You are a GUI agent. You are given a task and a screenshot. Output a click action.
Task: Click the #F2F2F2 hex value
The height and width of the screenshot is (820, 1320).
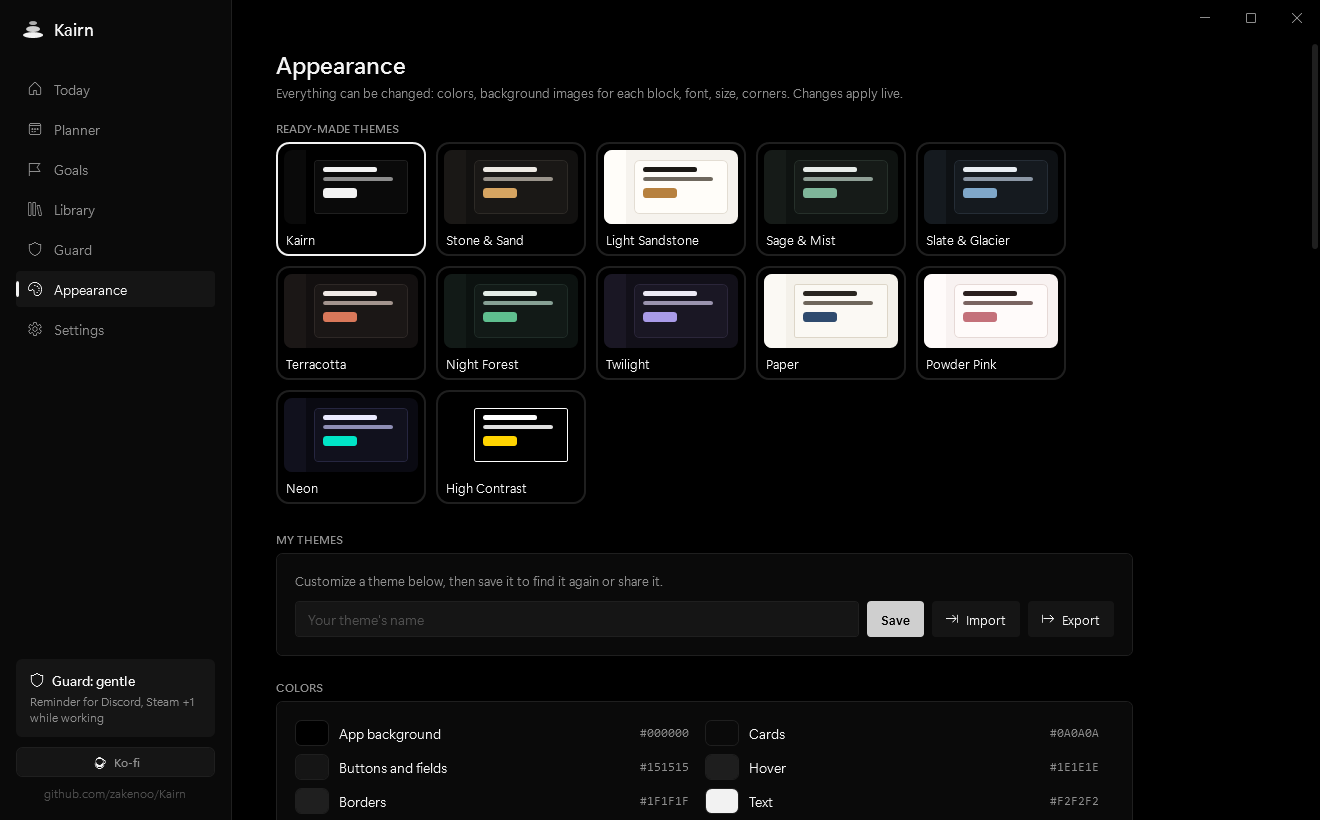point(1074,801)
